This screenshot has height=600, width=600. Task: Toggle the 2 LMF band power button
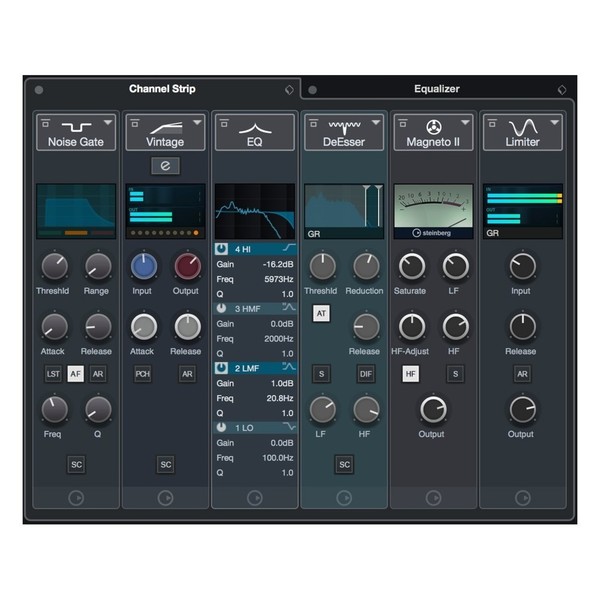221,368
